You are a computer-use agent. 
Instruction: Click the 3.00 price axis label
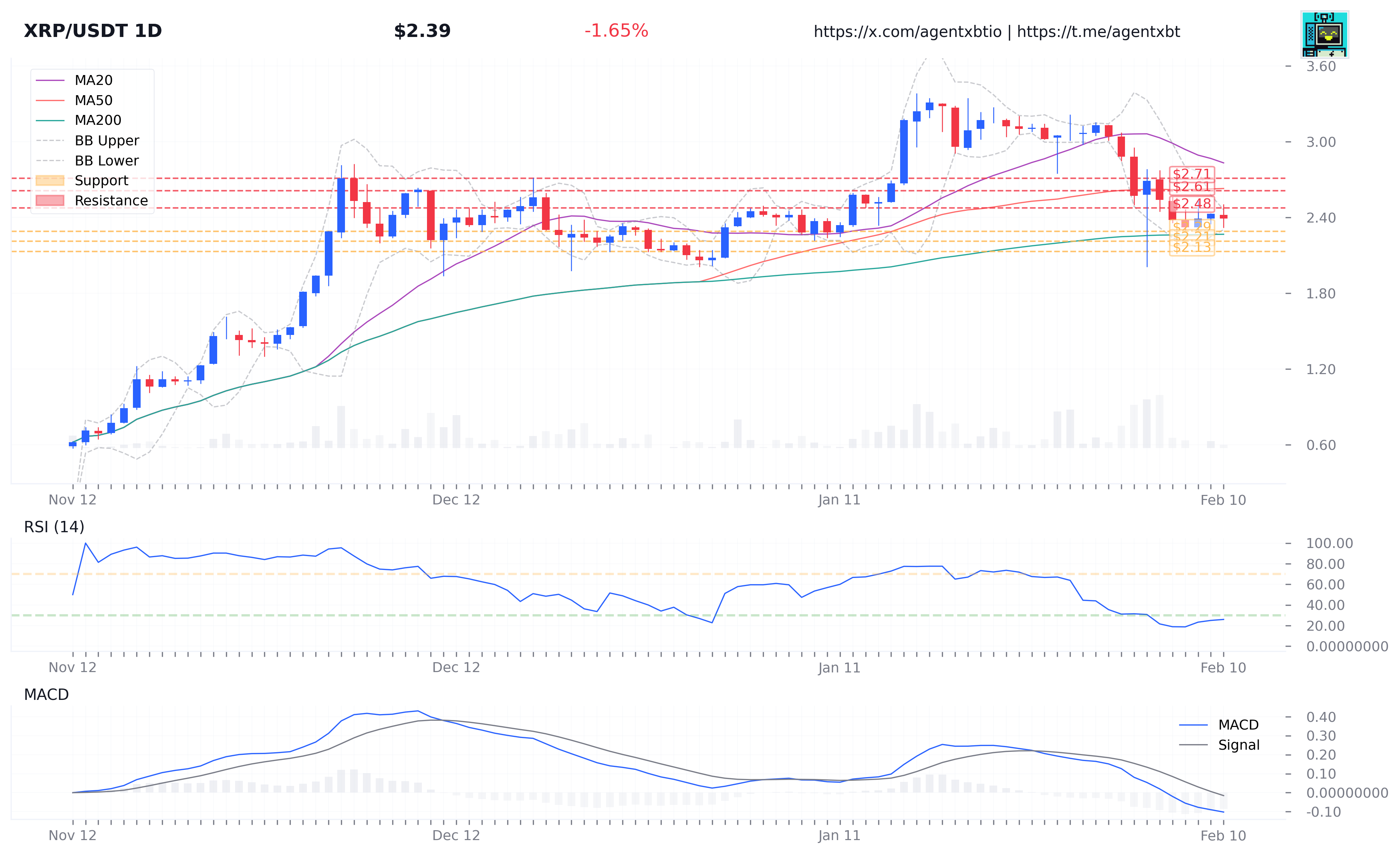[1321, 142]
